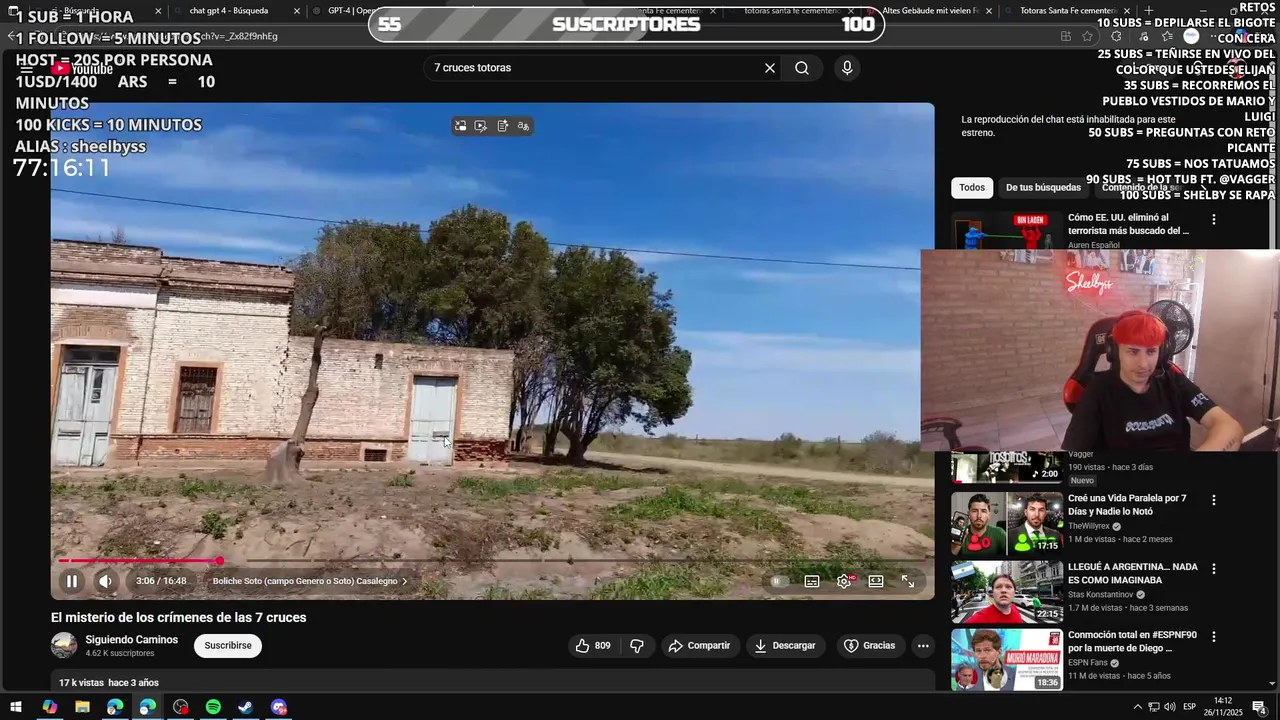Open taskbar clock showing 14:12

coord(1223,707)
